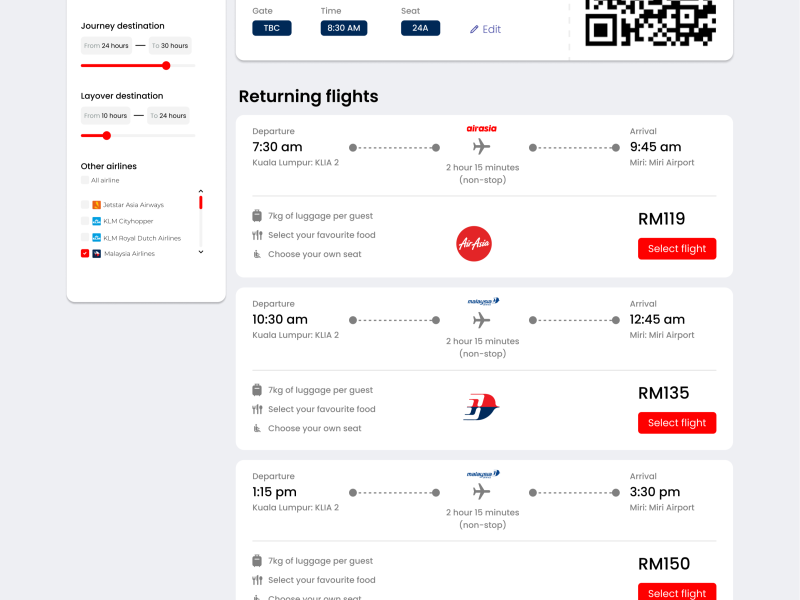The height and width of the screenshot is (600, 800).
Task: Uncheck the Malaysia Airlines checkbox
Action: (x=85, y=254)
